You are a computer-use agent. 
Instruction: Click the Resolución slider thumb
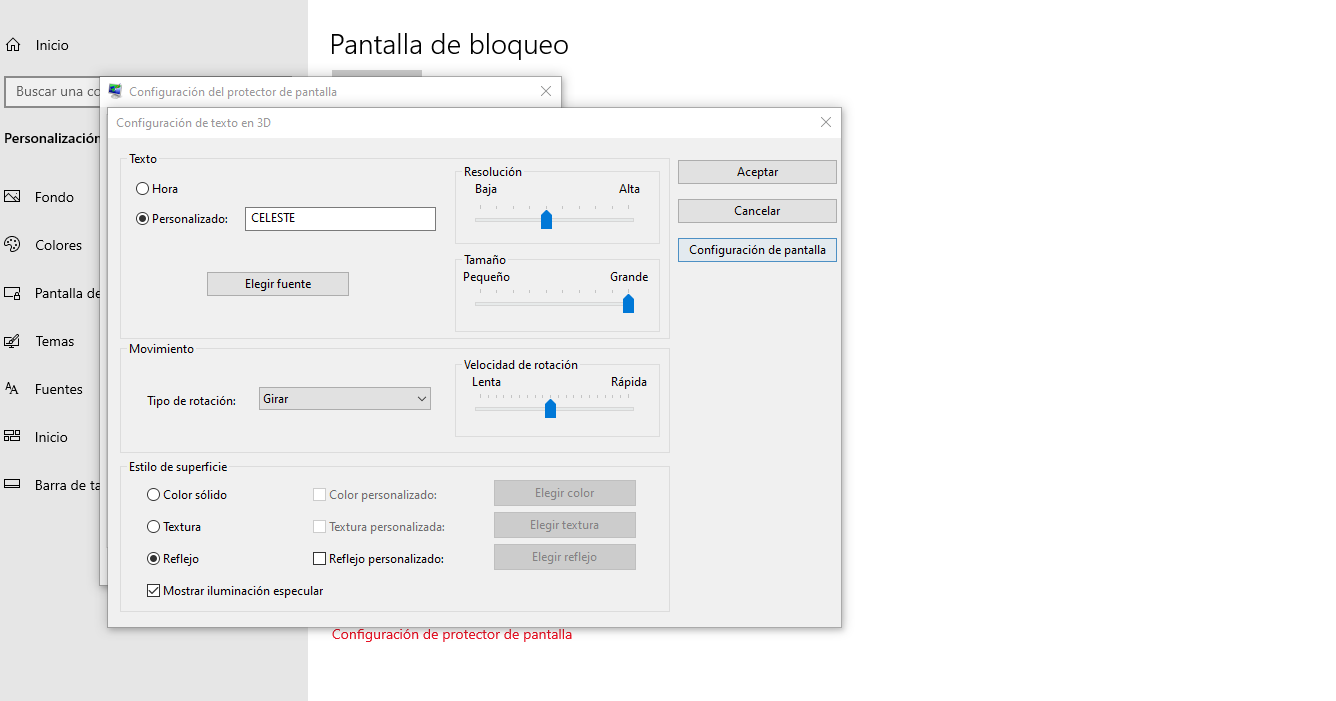tap(546, 220)
